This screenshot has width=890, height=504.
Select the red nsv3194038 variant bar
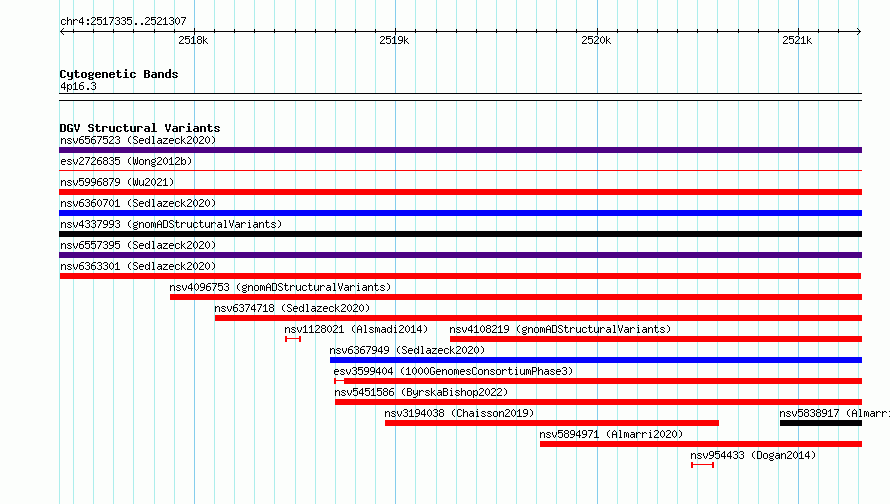point(552,423)
